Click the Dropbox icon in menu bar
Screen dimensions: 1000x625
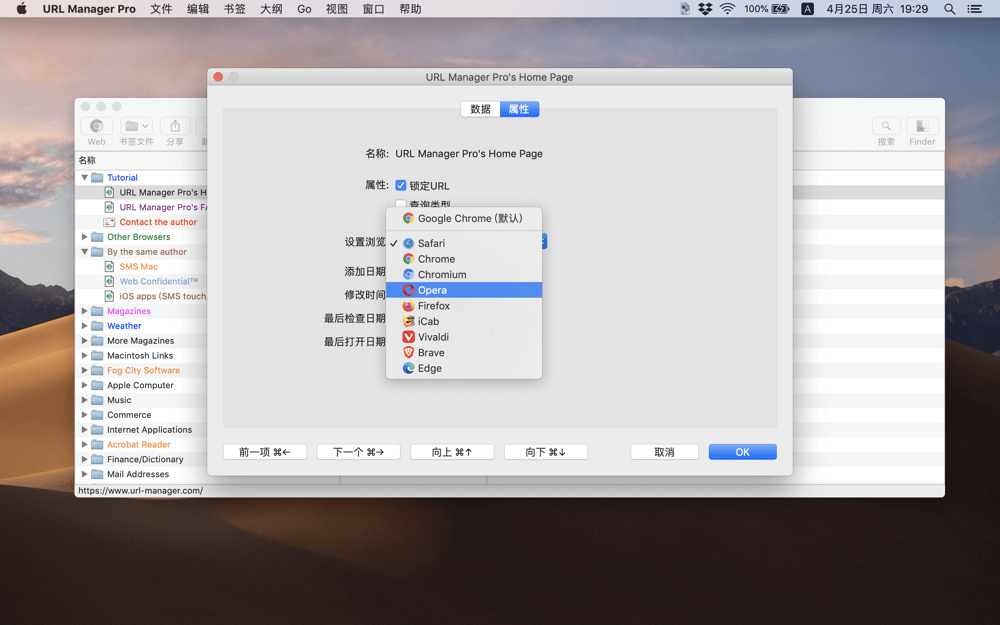pos(705,9)
